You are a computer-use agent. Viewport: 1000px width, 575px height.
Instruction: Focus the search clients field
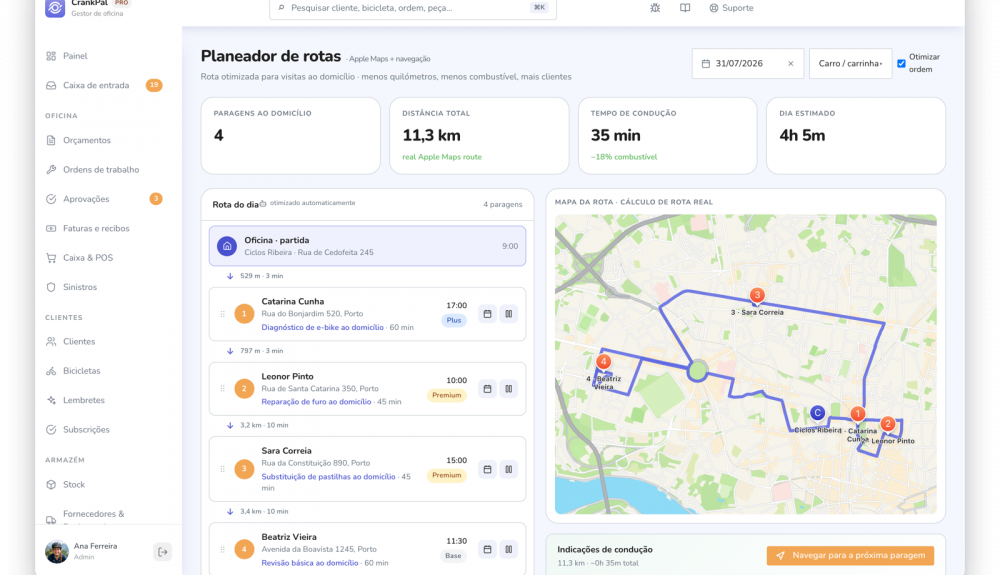point(413,8)
